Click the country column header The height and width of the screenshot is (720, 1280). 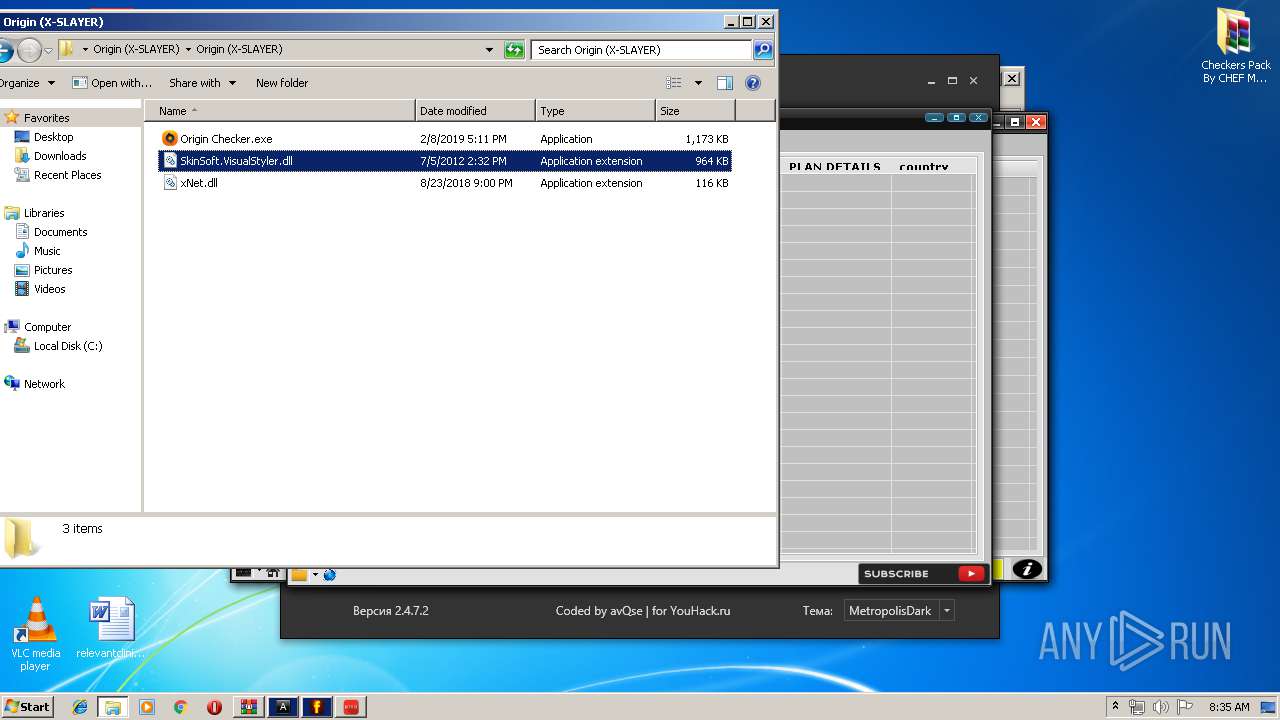click(x=924, y=167)
